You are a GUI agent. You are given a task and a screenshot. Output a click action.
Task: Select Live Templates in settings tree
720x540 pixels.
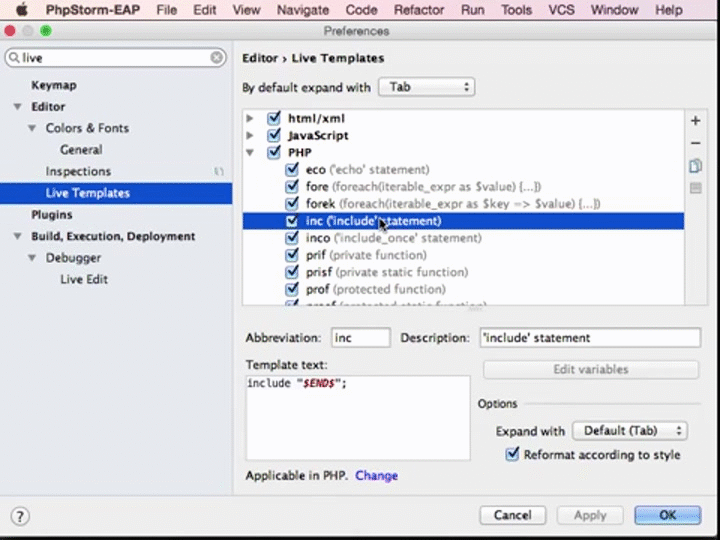tap(116, 193)
